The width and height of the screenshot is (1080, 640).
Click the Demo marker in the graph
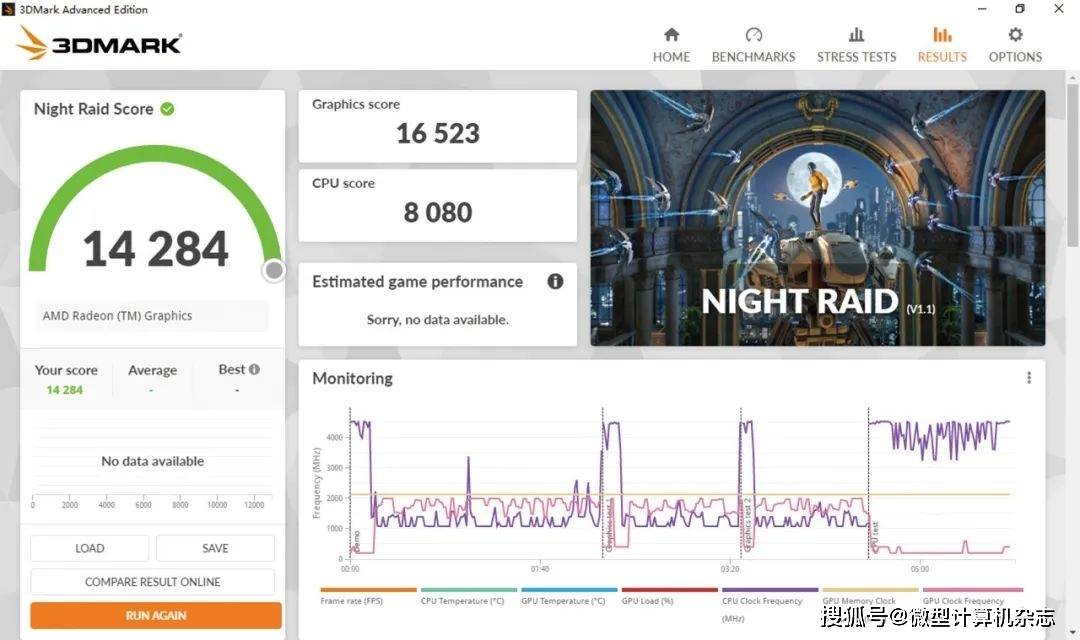coord(357,541)
